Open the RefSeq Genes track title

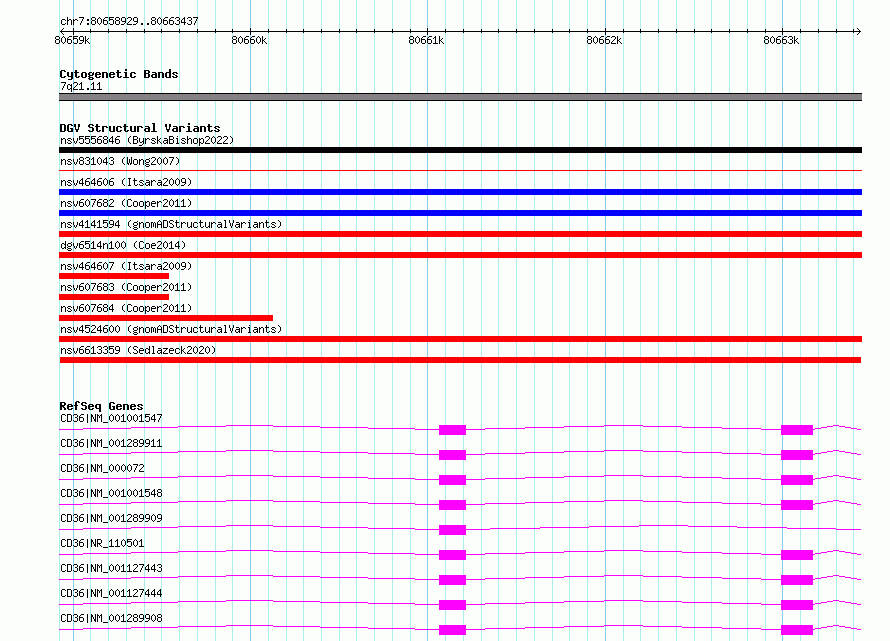click(101, 406)
